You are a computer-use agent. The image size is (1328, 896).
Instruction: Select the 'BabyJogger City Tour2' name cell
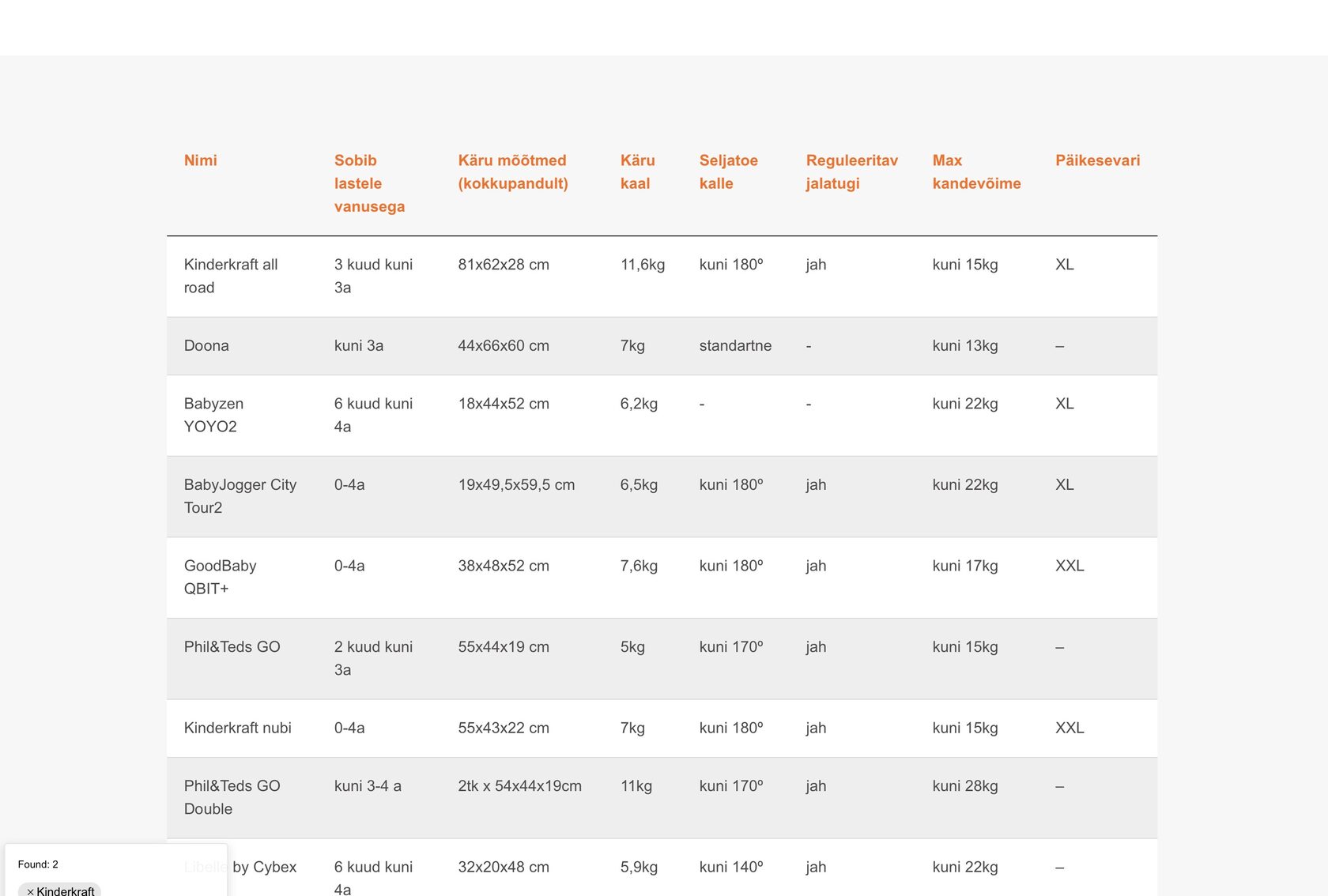point(240,496)
